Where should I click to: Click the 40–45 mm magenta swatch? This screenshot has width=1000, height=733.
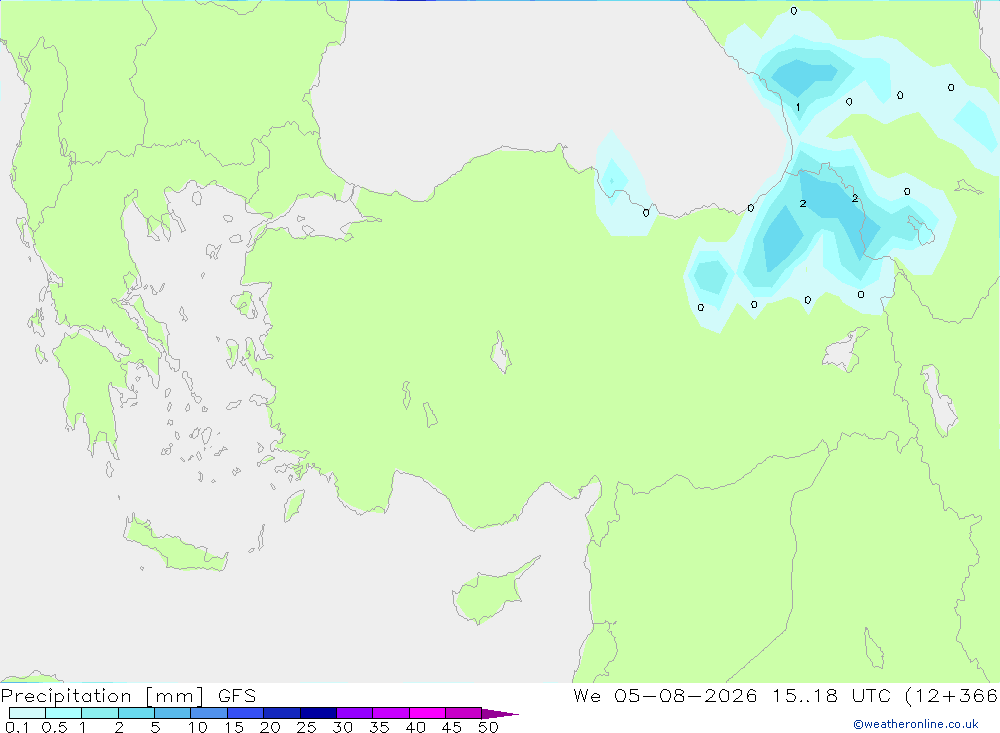[x=427, y=713]
